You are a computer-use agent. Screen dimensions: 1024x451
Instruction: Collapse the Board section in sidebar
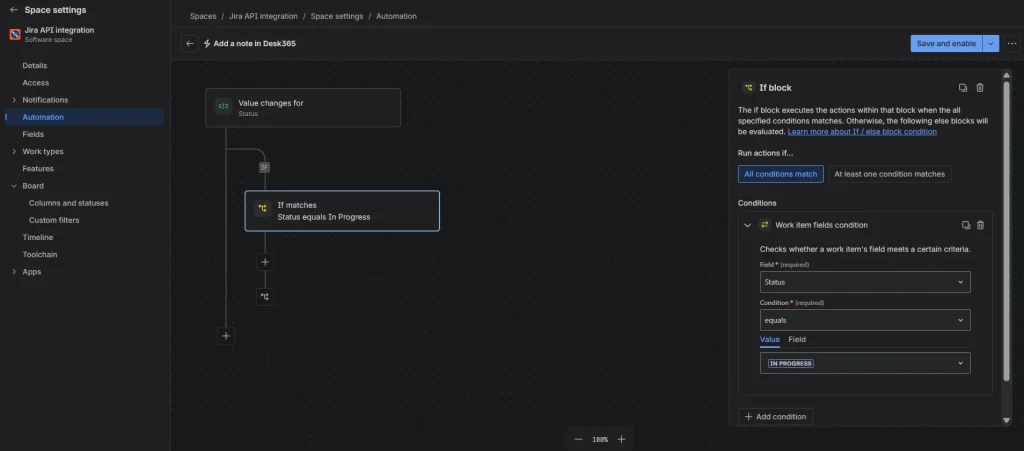14,186
